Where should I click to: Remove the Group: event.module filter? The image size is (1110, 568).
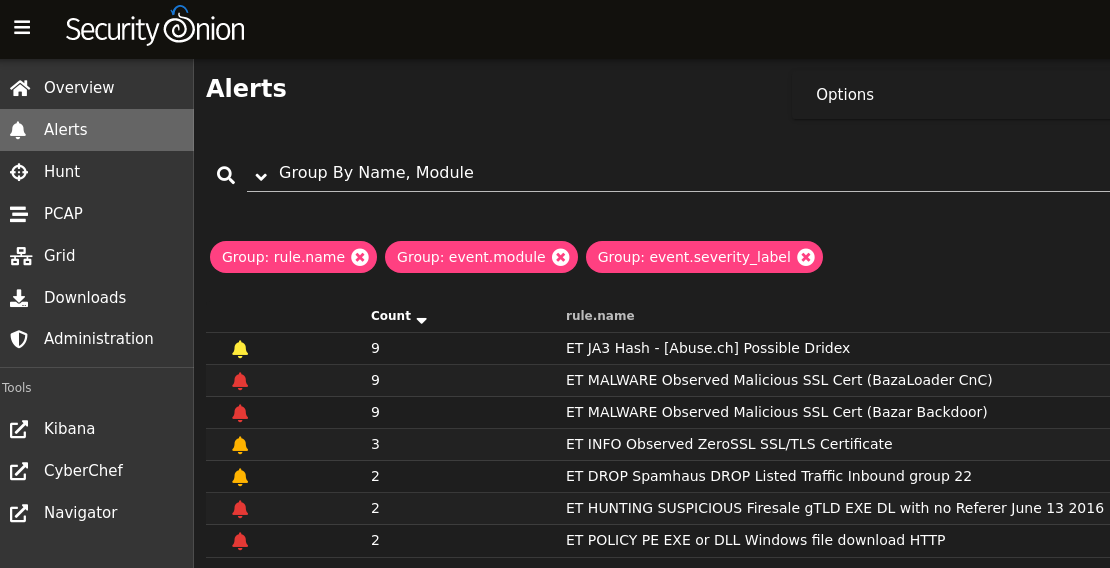pos(561,257)
